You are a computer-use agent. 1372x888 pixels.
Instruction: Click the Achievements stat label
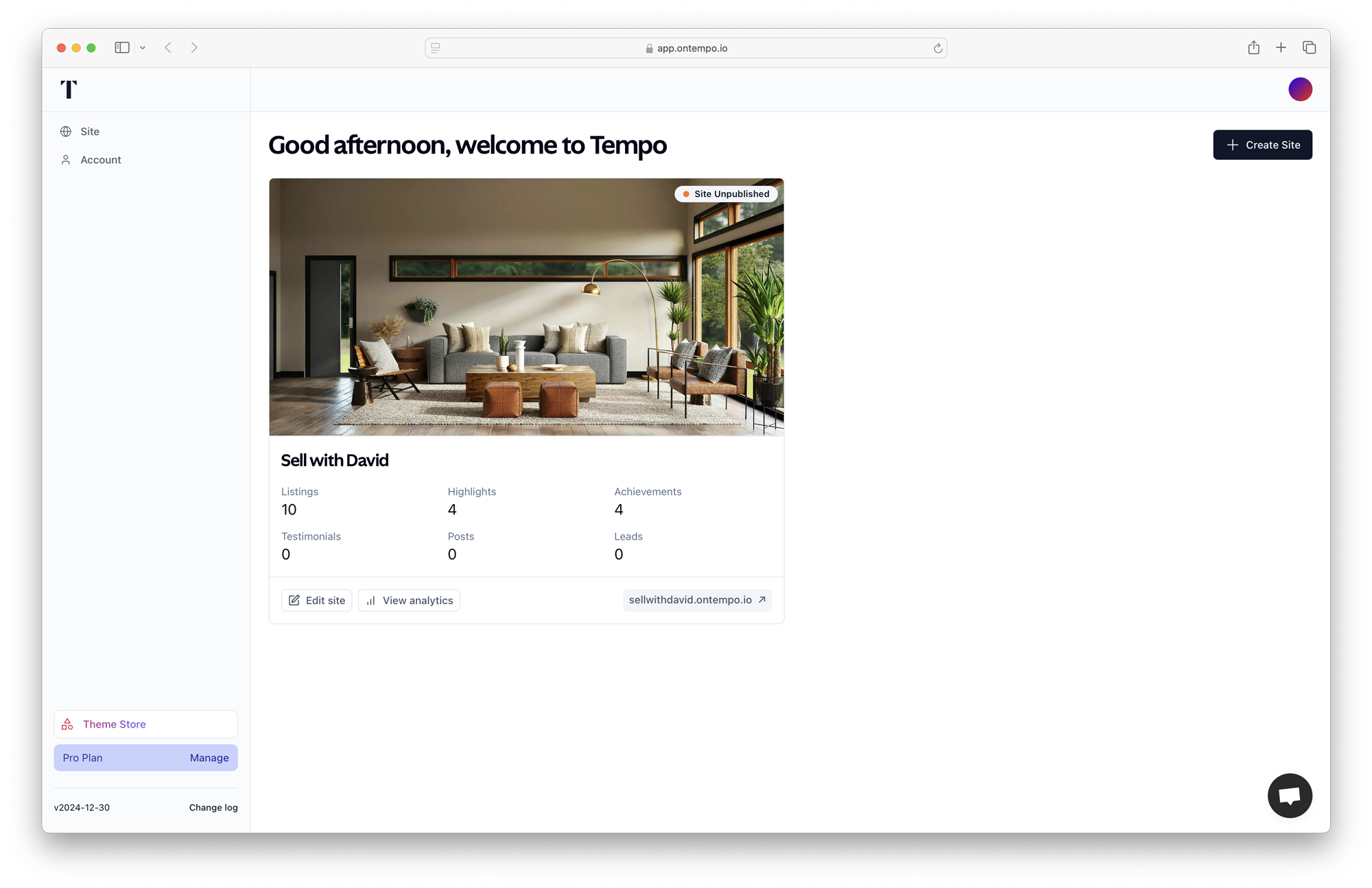pos(648,492)
